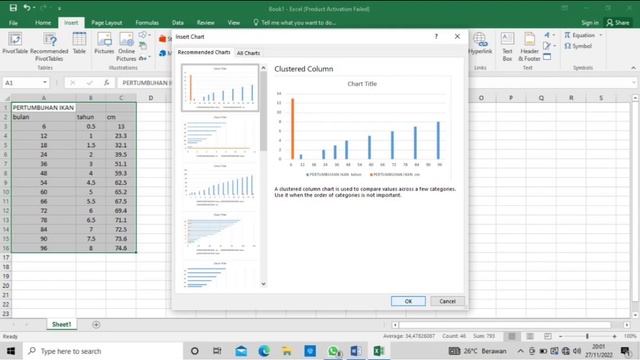Click Online Pictures icon
The image size is (640, 360).
(127, 47)
